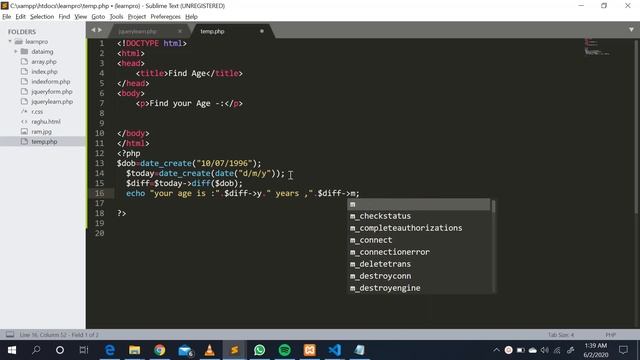Select autocomplete suggestion m_checkstatus
This screenshot has width=640, height=360.
[x=419, y=216]
